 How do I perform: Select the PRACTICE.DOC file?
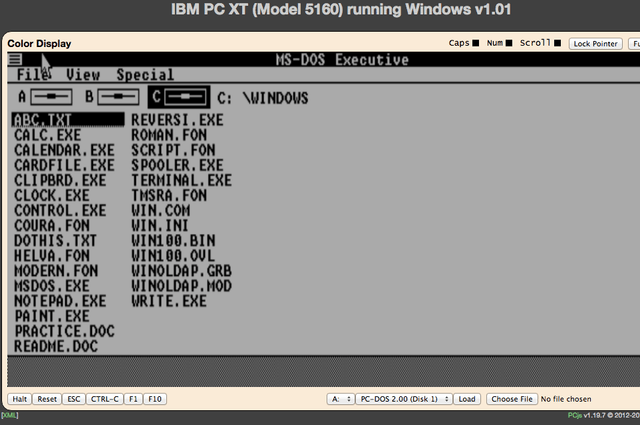coord(64,332)
